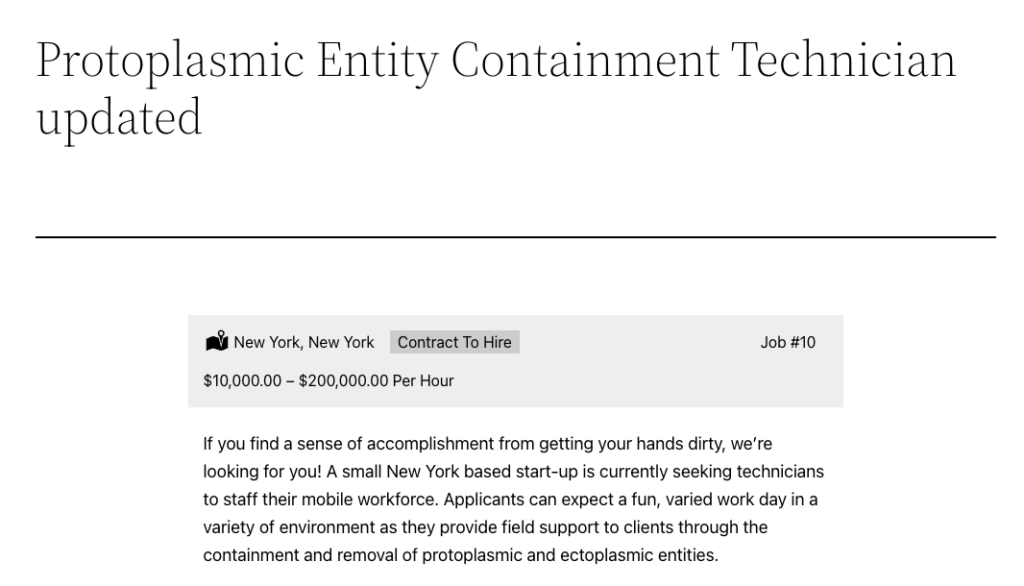Click the word updated in the title
Image resolution: width=1024 pixels, height=586 pixels.
click(119, 118)
